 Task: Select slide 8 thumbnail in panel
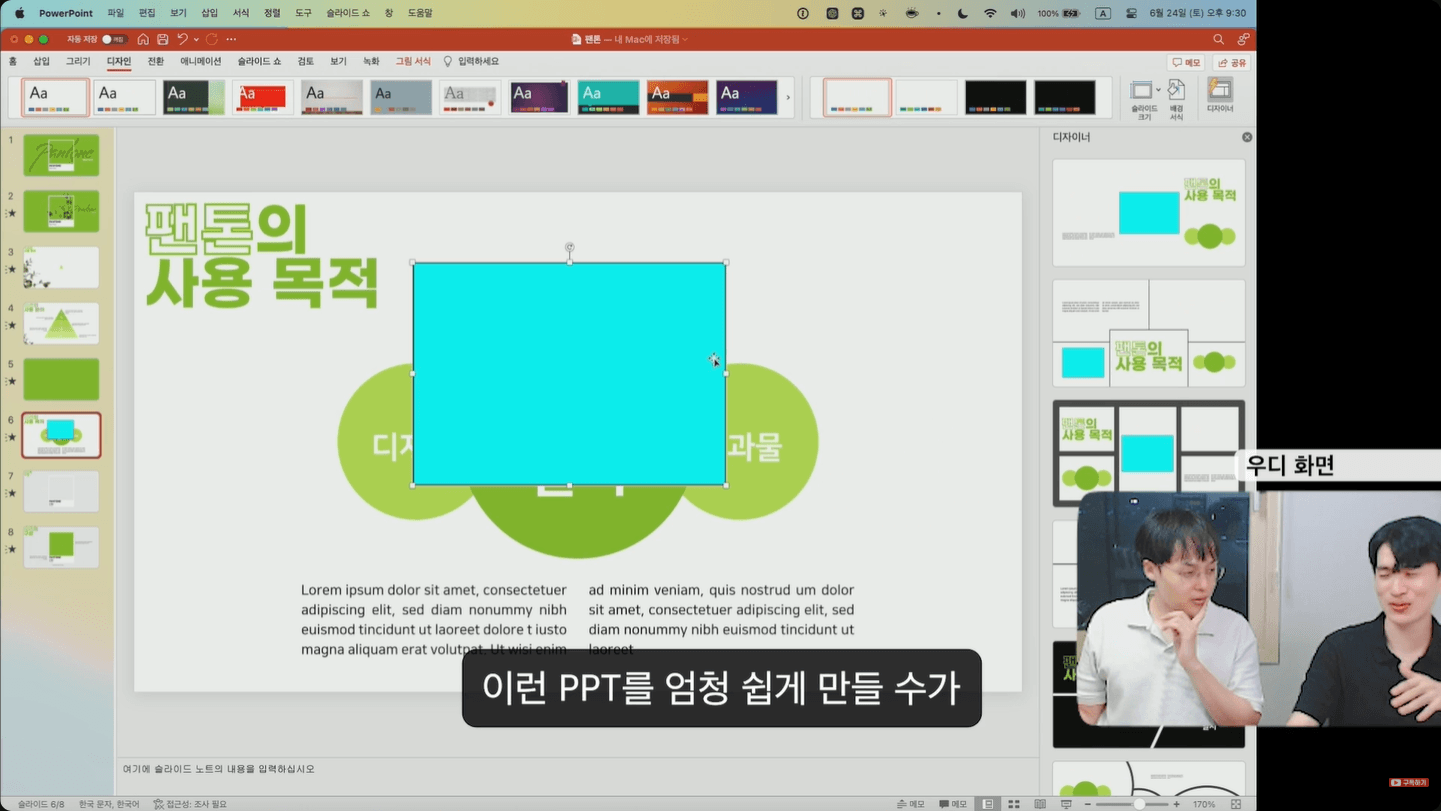(61, 547)
